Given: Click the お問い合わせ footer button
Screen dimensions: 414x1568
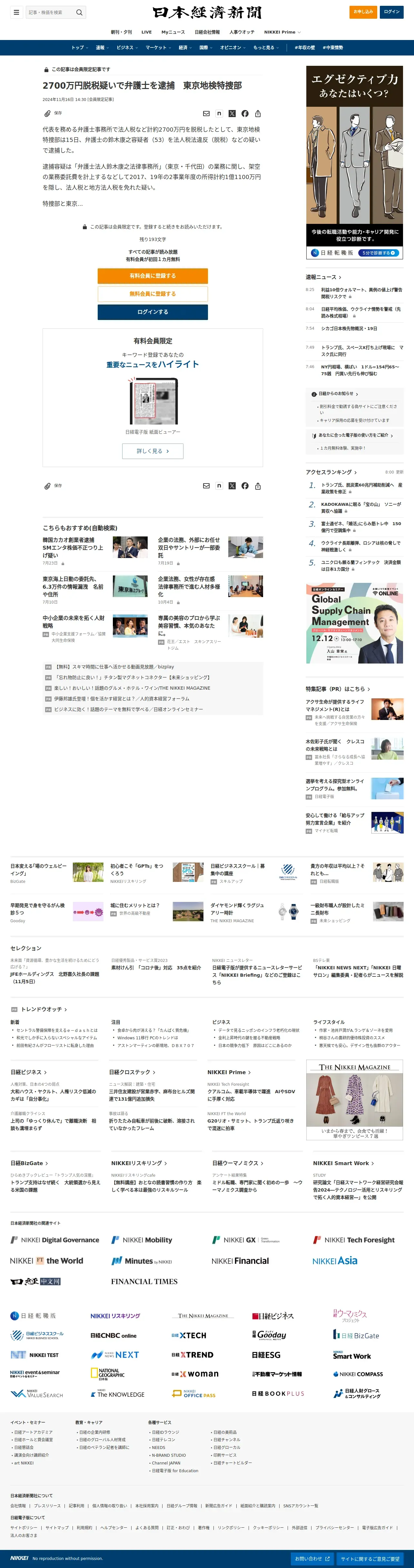Looking at the screenshot, I should [x=312, y=1558].
